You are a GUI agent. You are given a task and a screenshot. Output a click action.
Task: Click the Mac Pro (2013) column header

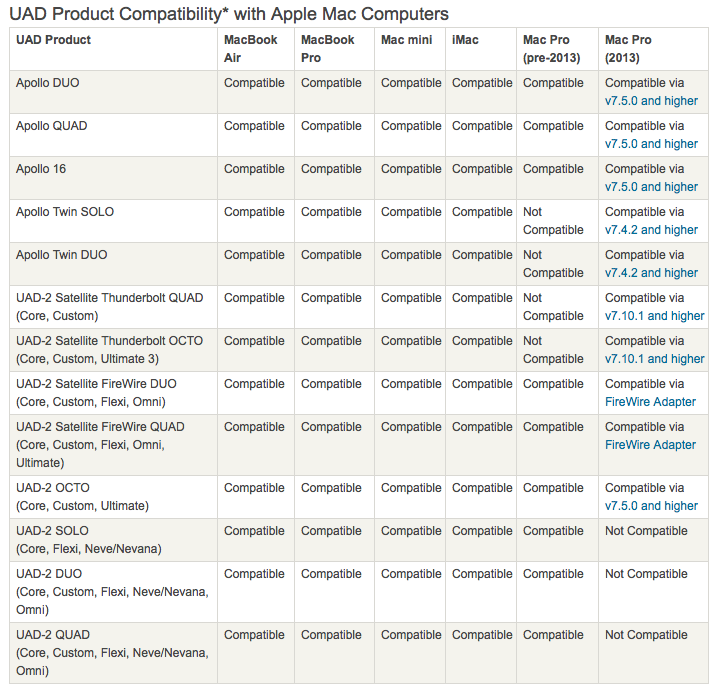pos(628,49)
